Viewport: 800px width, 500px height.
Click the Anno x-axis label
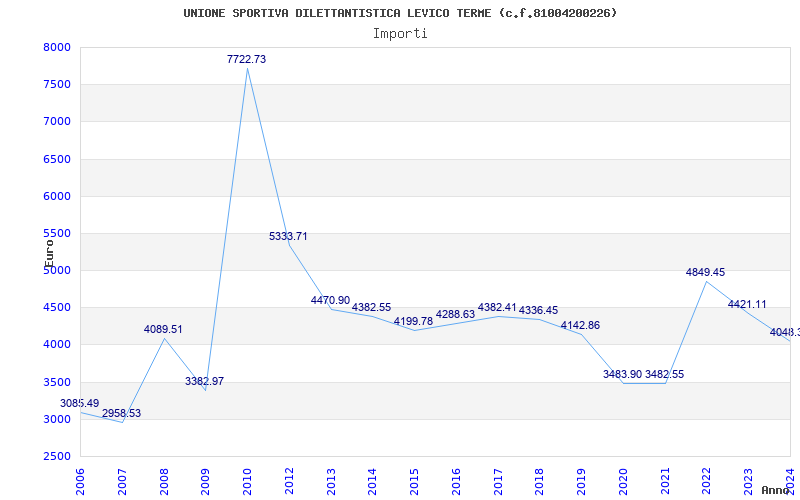pyautogui.click(x=776, y=490)
